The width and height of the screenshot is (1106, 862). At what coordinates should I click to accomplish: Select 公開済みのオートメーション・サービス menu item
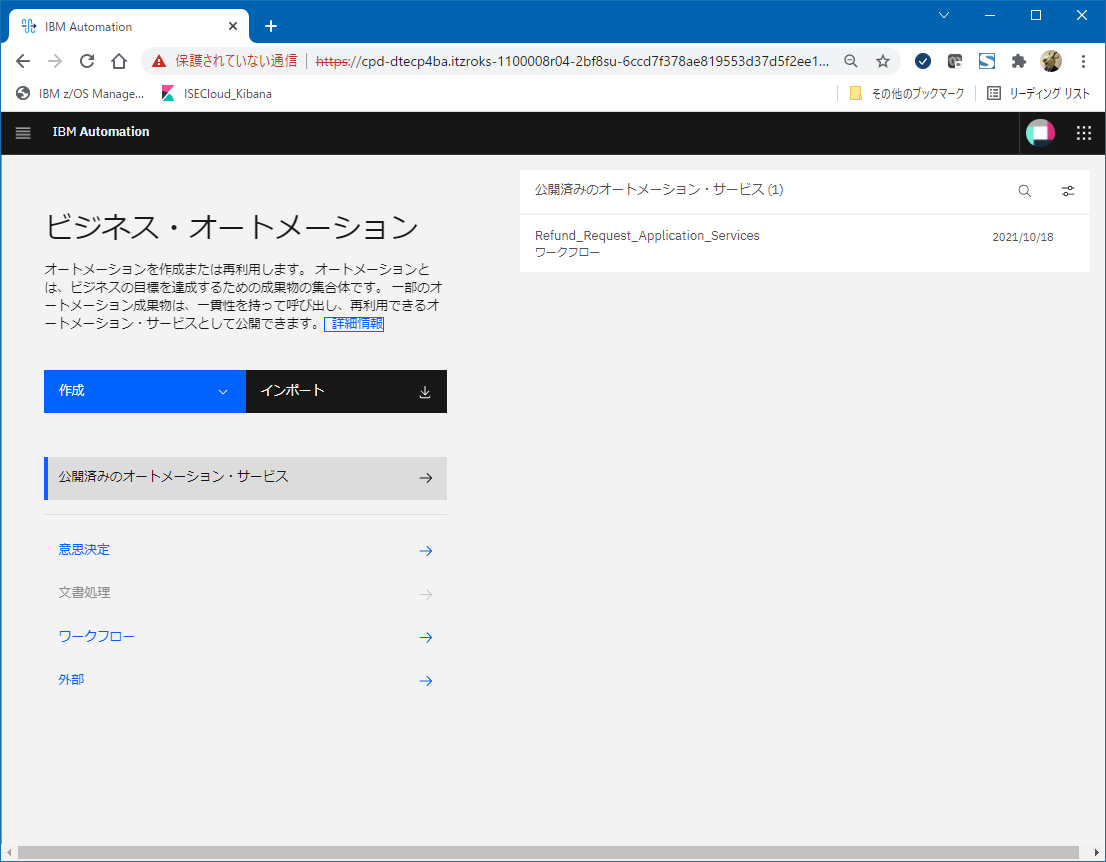245,478
